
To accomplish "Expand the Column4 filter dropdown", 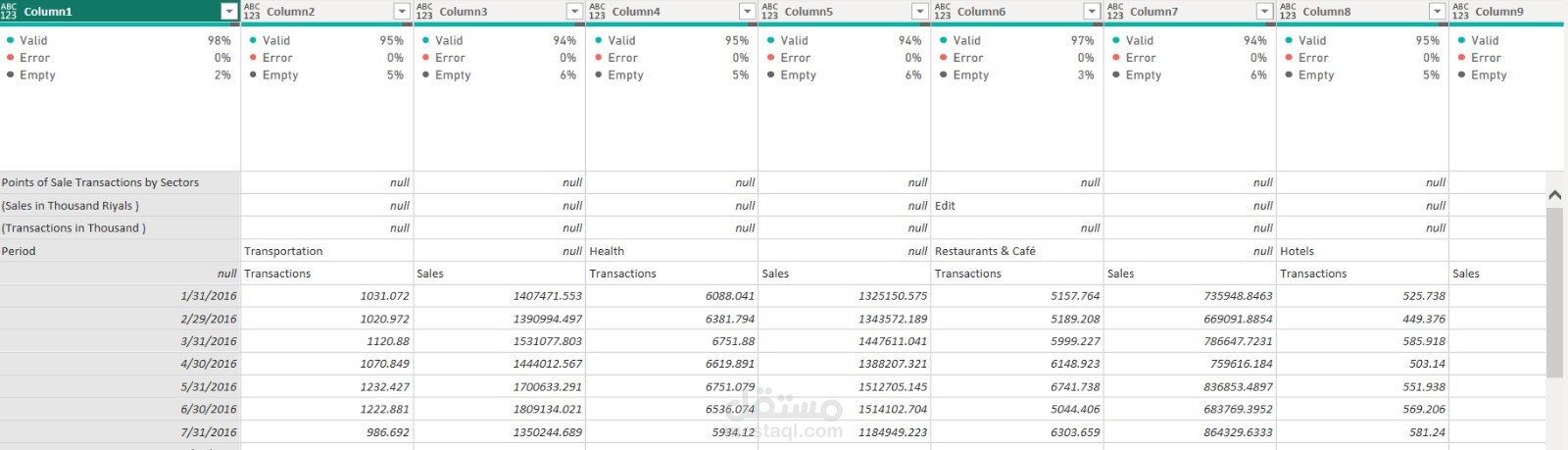I will coord(747,11).
